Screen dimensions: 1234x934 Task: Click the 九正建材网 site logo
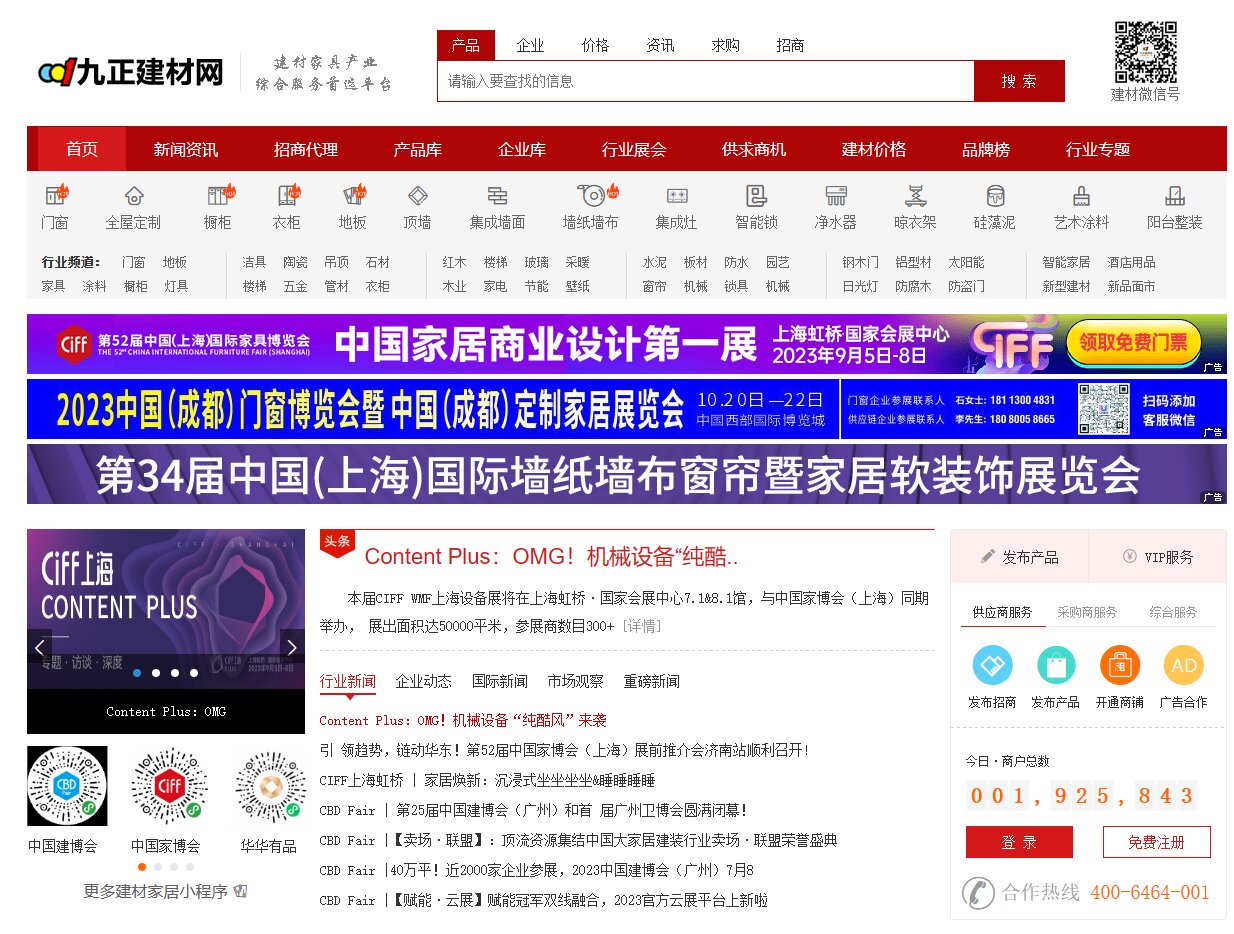click(x=130, y=72)
